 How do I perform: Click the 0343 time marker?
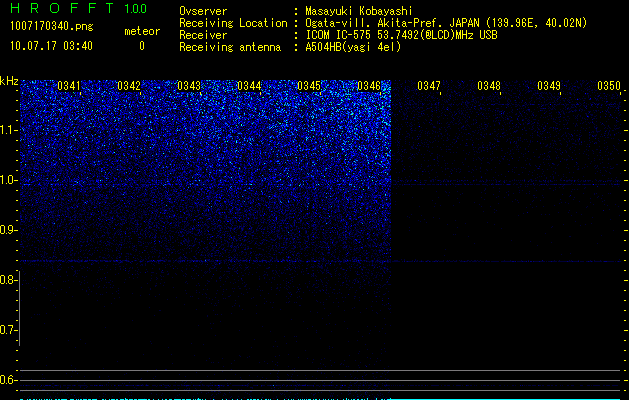click(x=189, y=86)
